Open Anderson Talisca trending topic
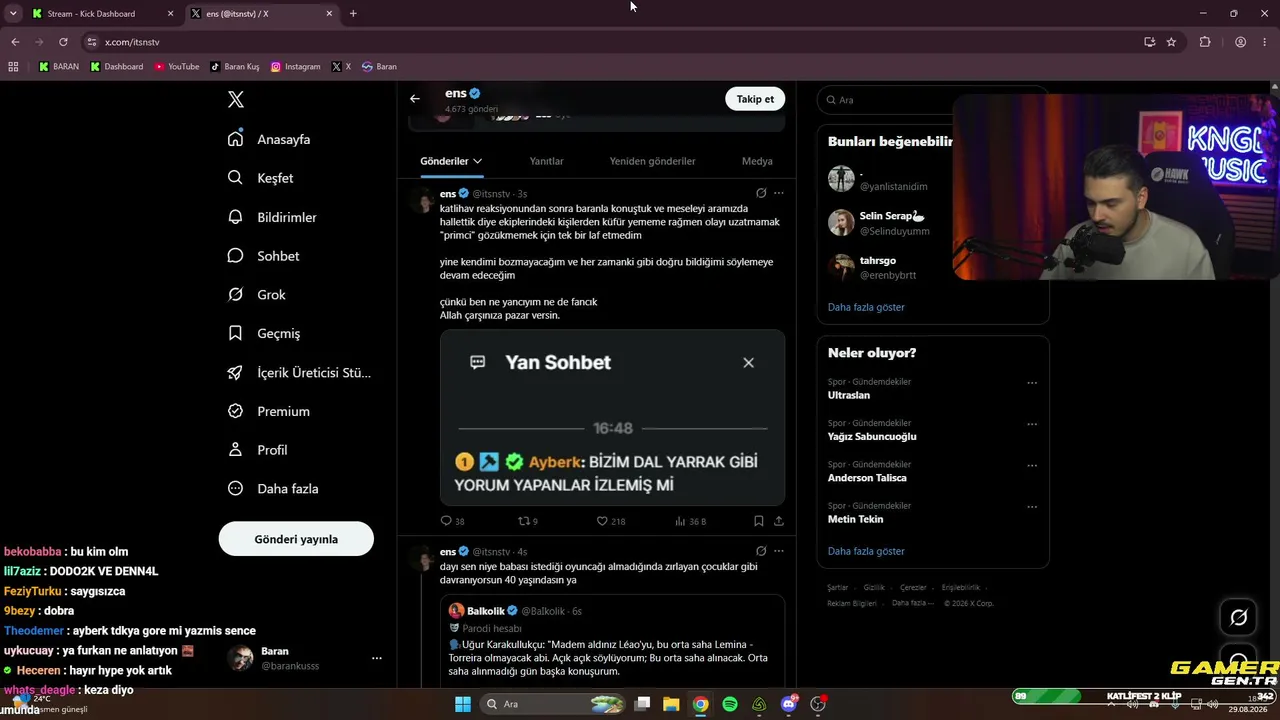The image size is (1280, 720). point(867,478)
